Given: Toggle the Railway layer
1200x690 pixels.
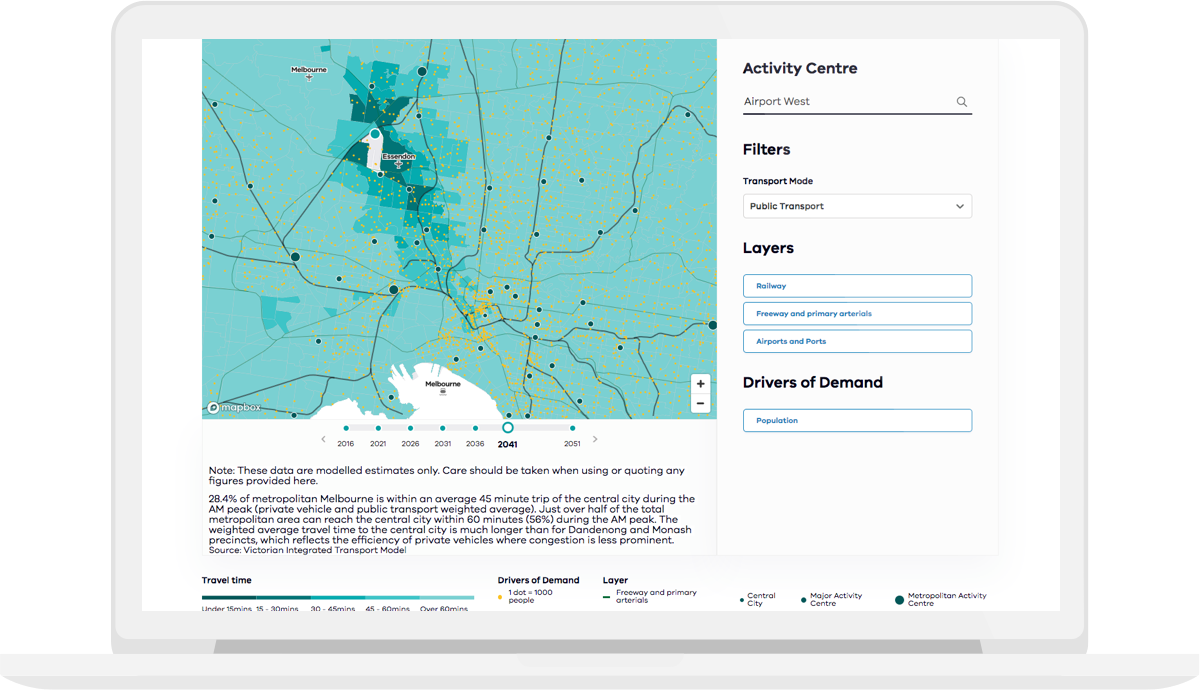Looking at the screenshot, I should (857, 286).
